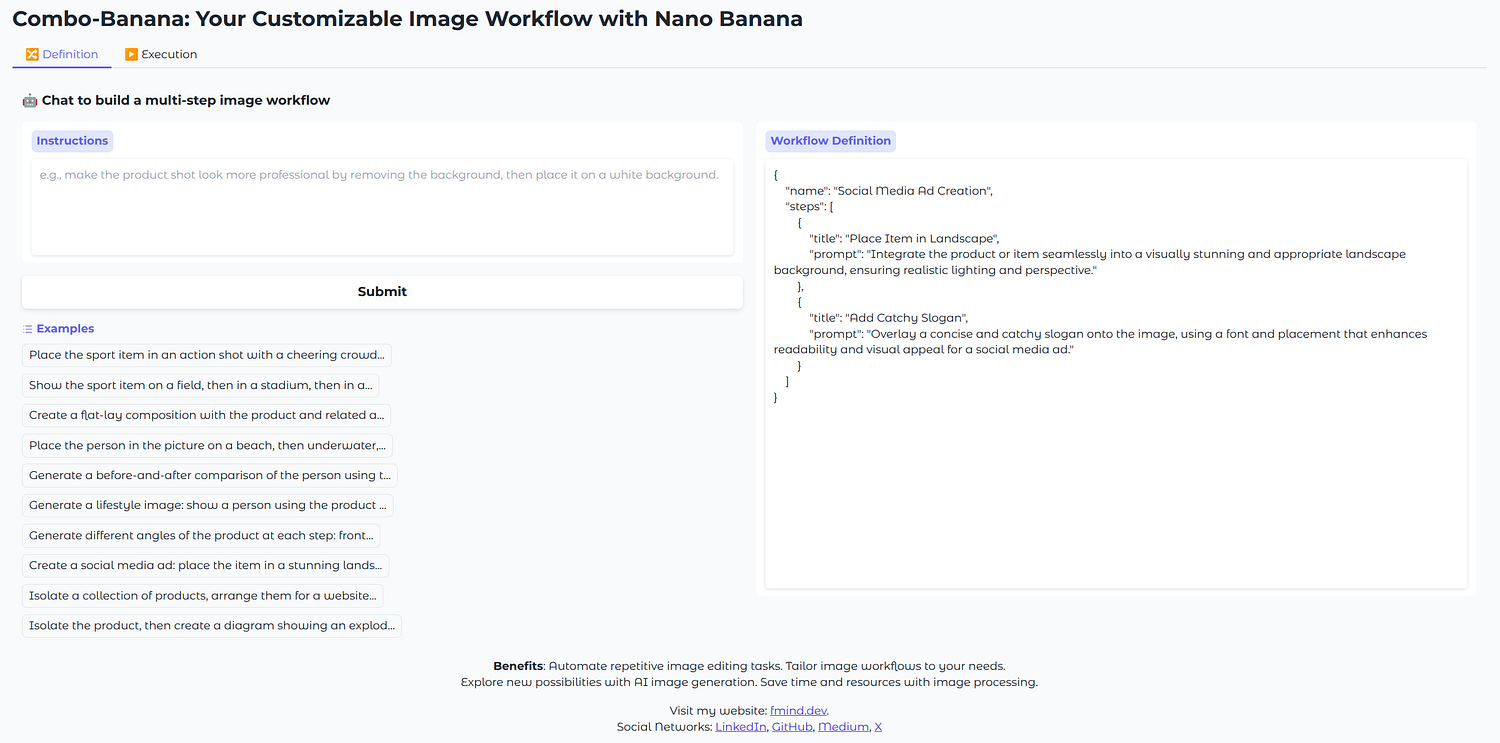Click inside the Workflow Definition JSON editor
Image resolution: width=1500 pixels, height=743 pixels.
1116,480
